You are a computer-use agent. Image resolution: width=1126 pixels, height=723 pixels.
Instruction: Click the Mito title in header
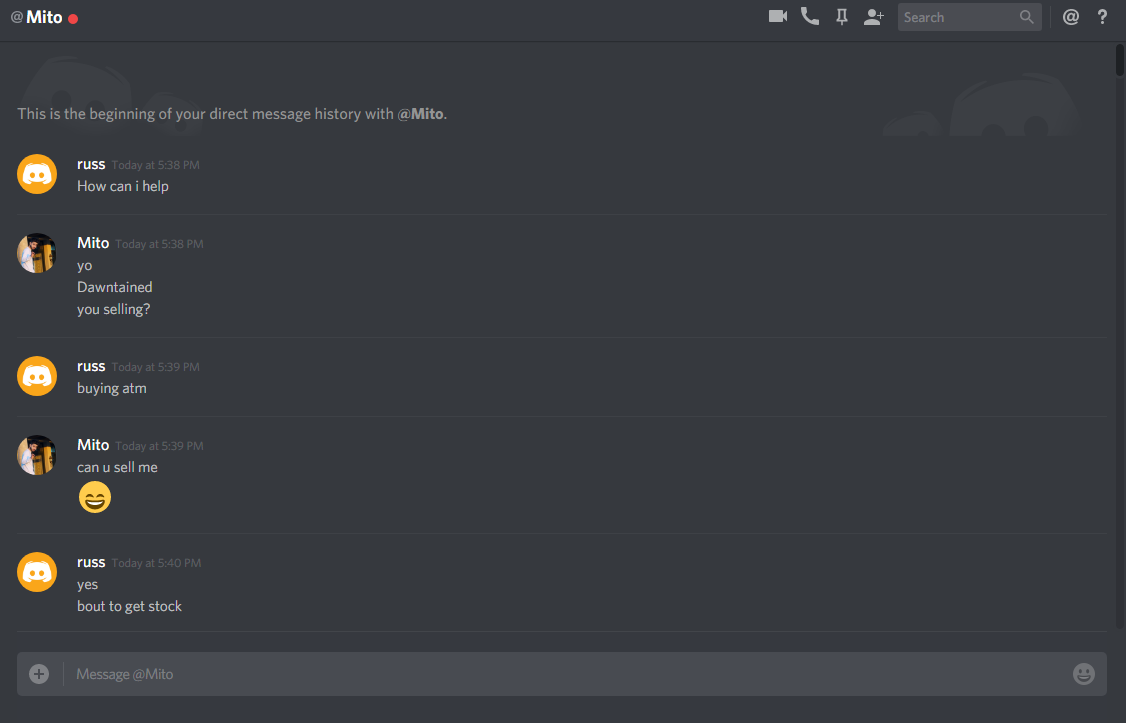point(45,17)
